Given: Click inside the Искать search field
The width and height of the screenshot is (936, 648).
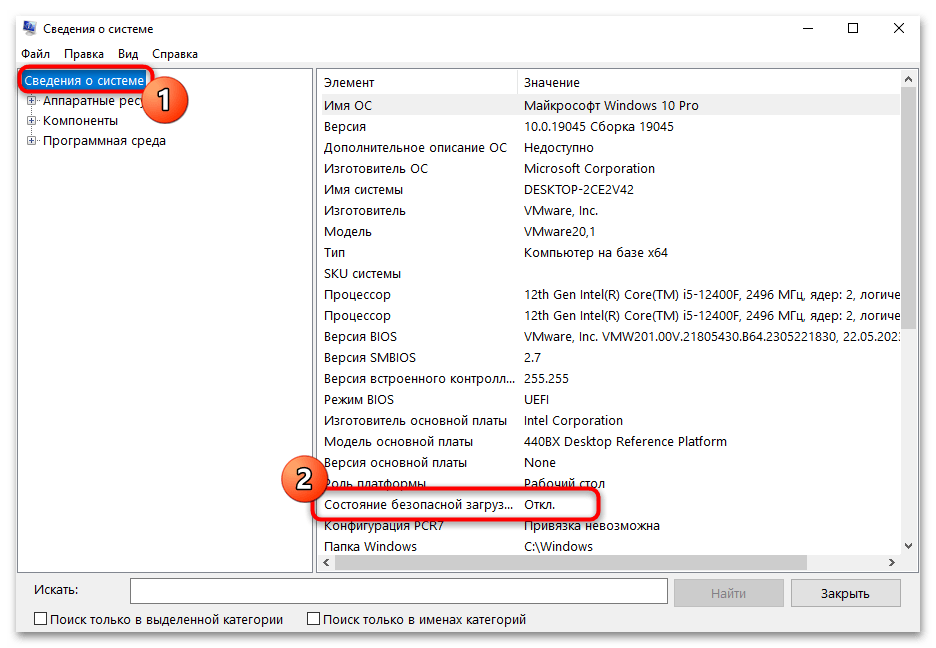Looking at the screenshot, I should (x=400, y=591).
